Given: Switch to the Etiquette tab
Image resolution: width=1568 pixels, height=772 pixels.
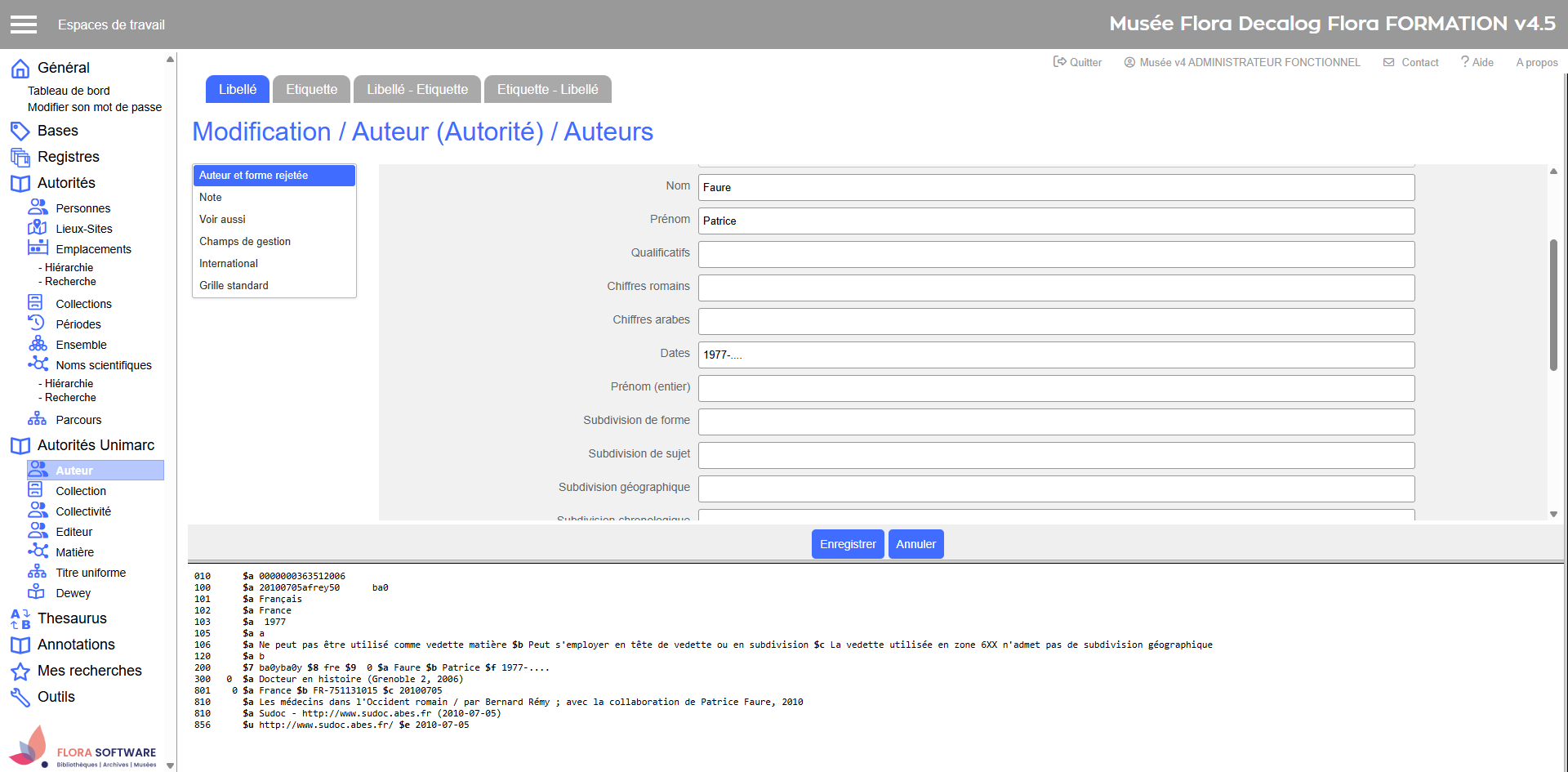Looking at the screenshot, I should click(311, 90).
